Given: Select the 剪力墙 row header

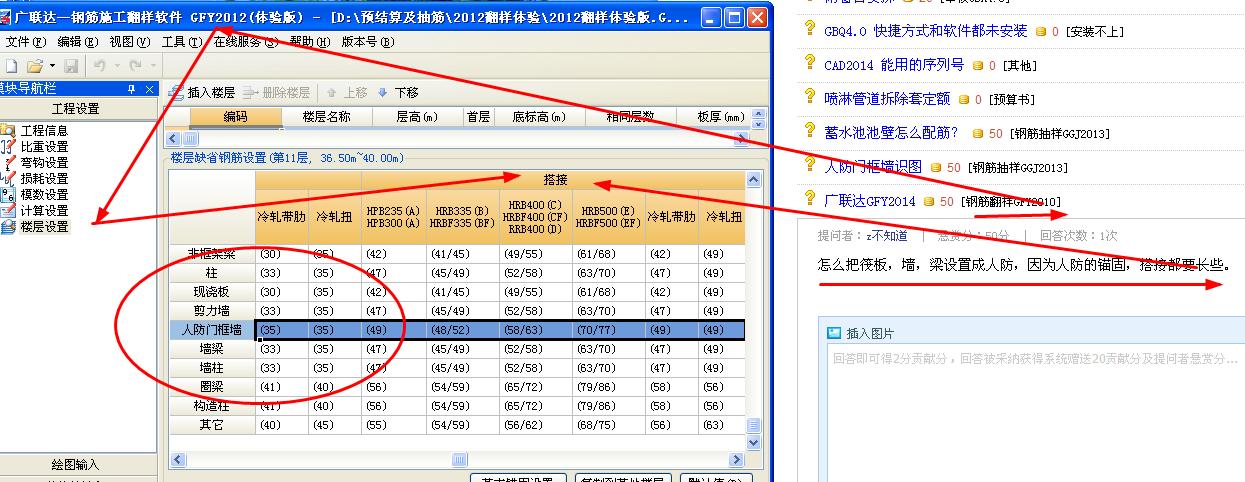Looking at the screenshot, I should click(x=212, y=311).
